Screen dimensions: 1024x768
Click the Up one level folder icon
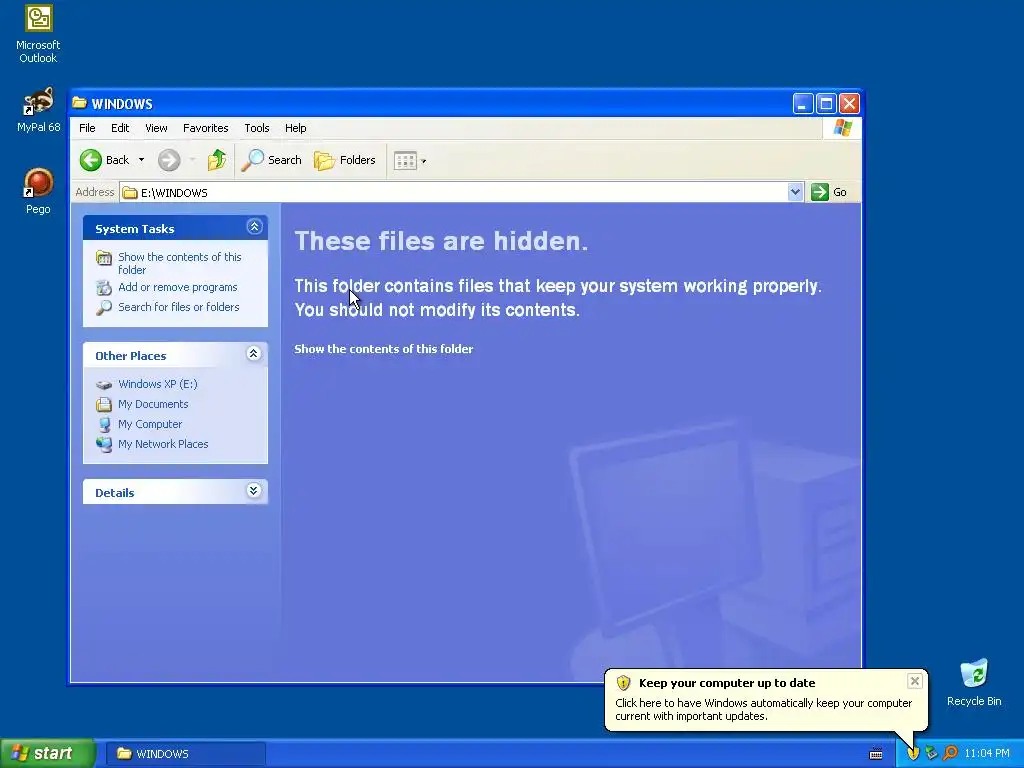click(x=217, y=160)
